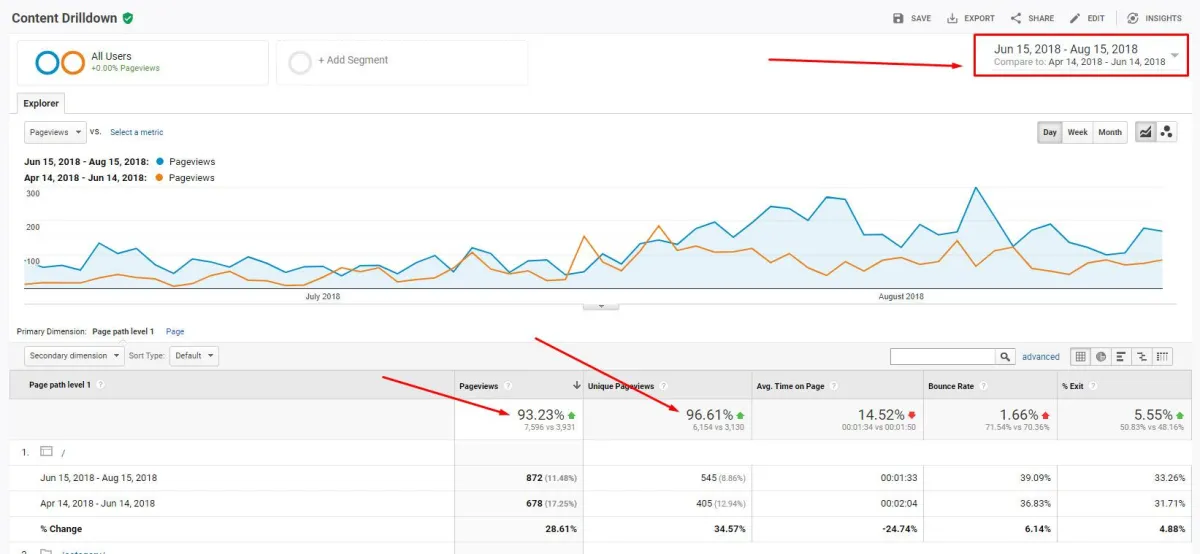Select the pie chart percentage view icon

(1101, 356)
